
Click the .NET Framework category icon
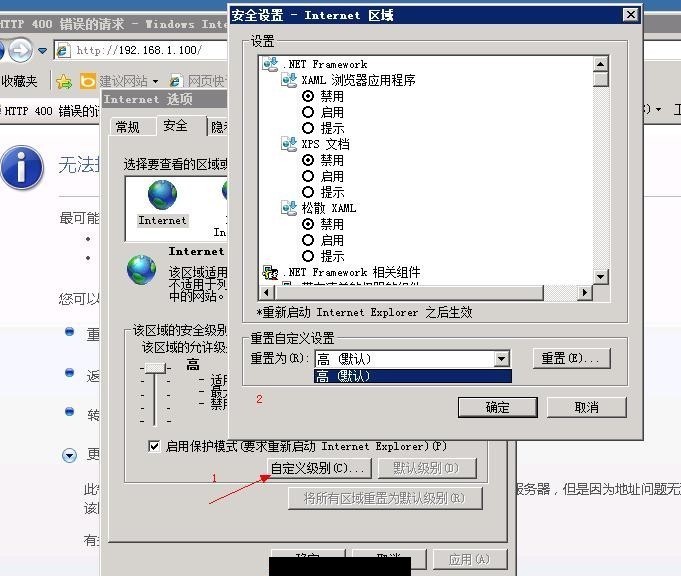click(270, 65)
